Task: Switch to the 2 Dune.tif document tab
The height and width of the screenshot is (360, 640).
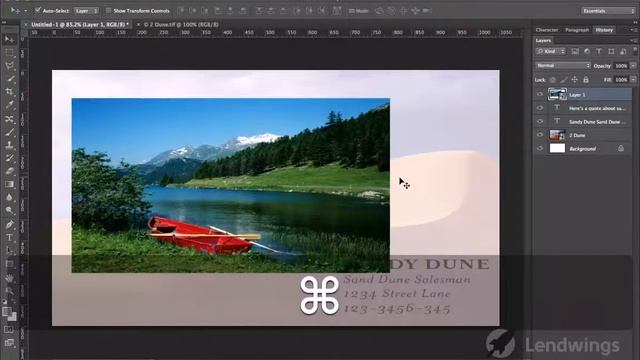Action: (181, 24)
